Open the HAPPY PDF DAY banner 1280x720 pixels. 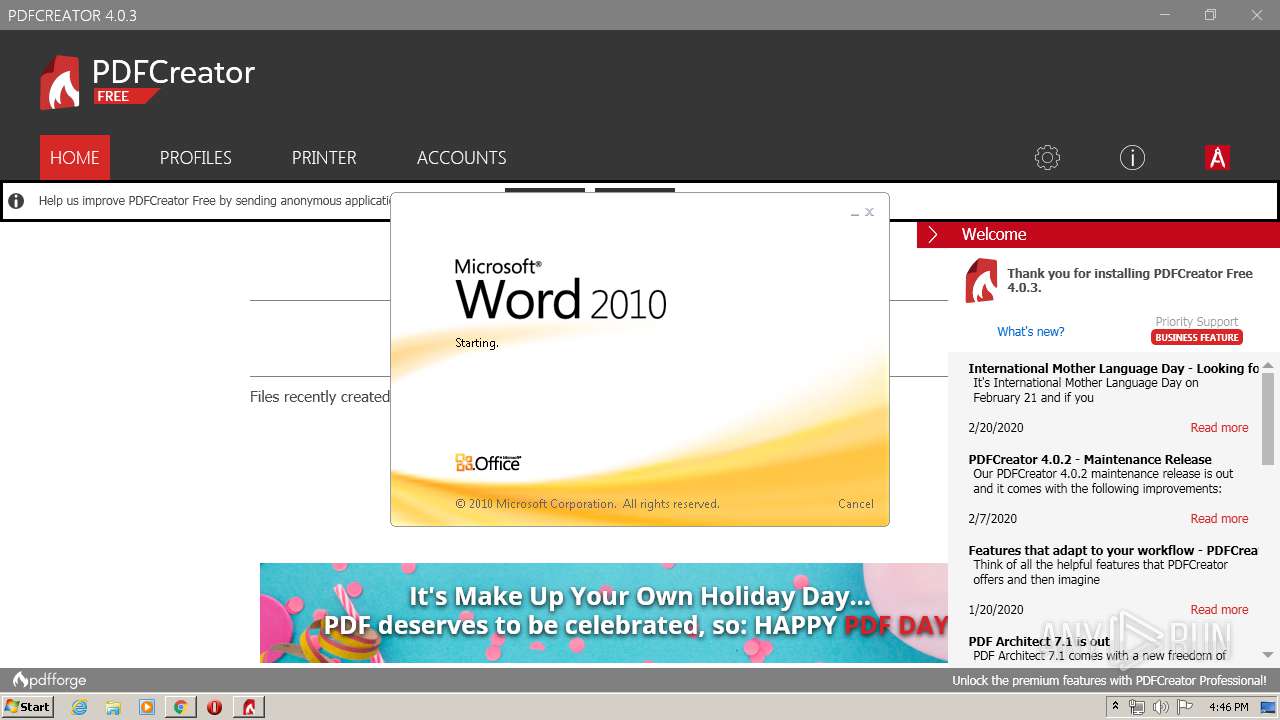point(604,613)
